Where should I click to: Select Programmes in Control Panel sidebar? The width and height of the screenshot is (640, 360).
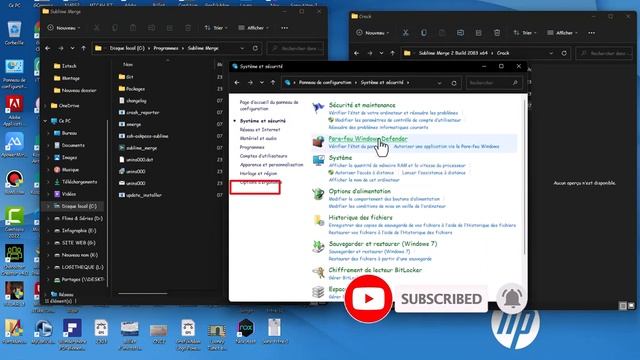(x=252, y=147)
